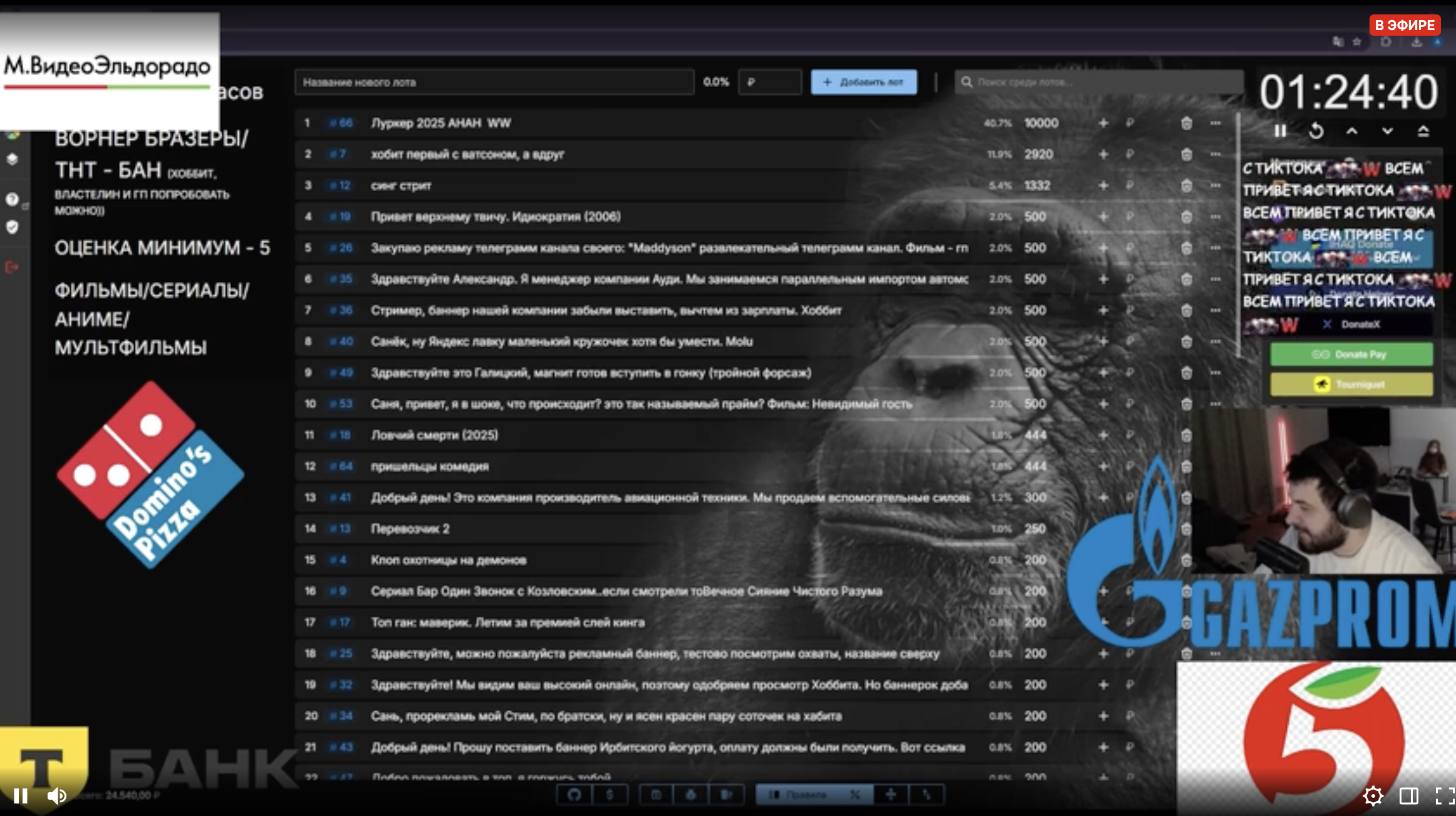Mute the video player volume
The height and width of the screenshot is (816, 1456).
coord(56,796)
